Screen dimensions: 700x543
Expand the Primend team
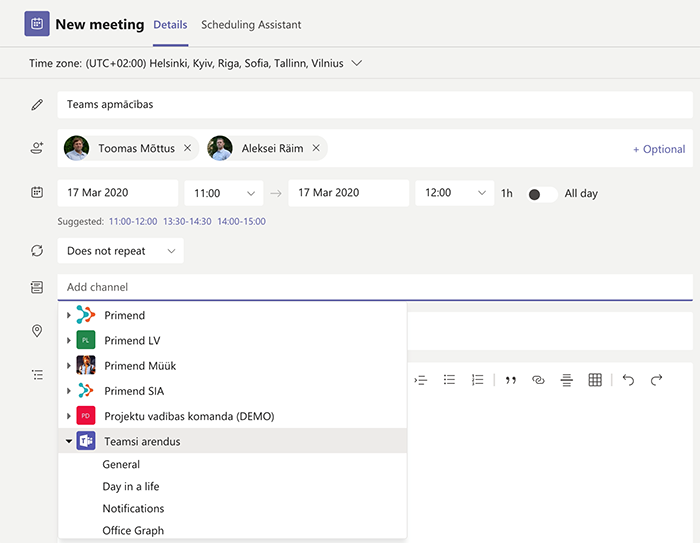click(68, 315)
